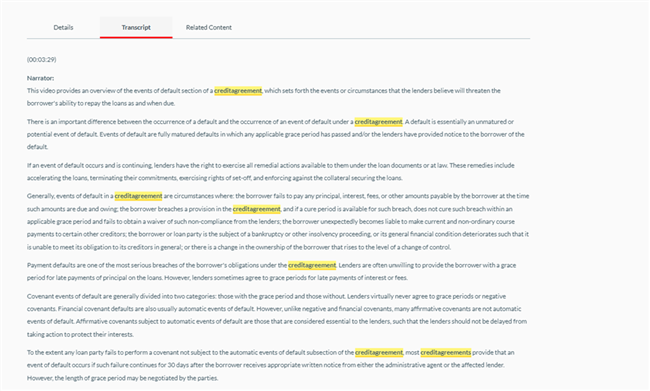Image resolution: width=650 pixels, height=391 pixels.
Task: Click highlighted creditagreement following 'Generally, events of default in a'
Action: 138,196
